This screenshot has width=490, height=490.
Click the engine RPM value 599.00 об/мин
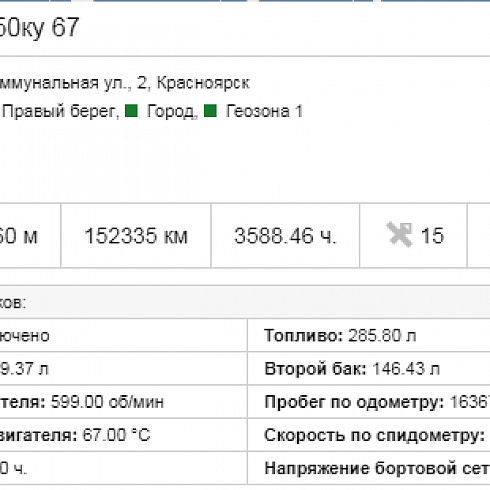(107, 402)
